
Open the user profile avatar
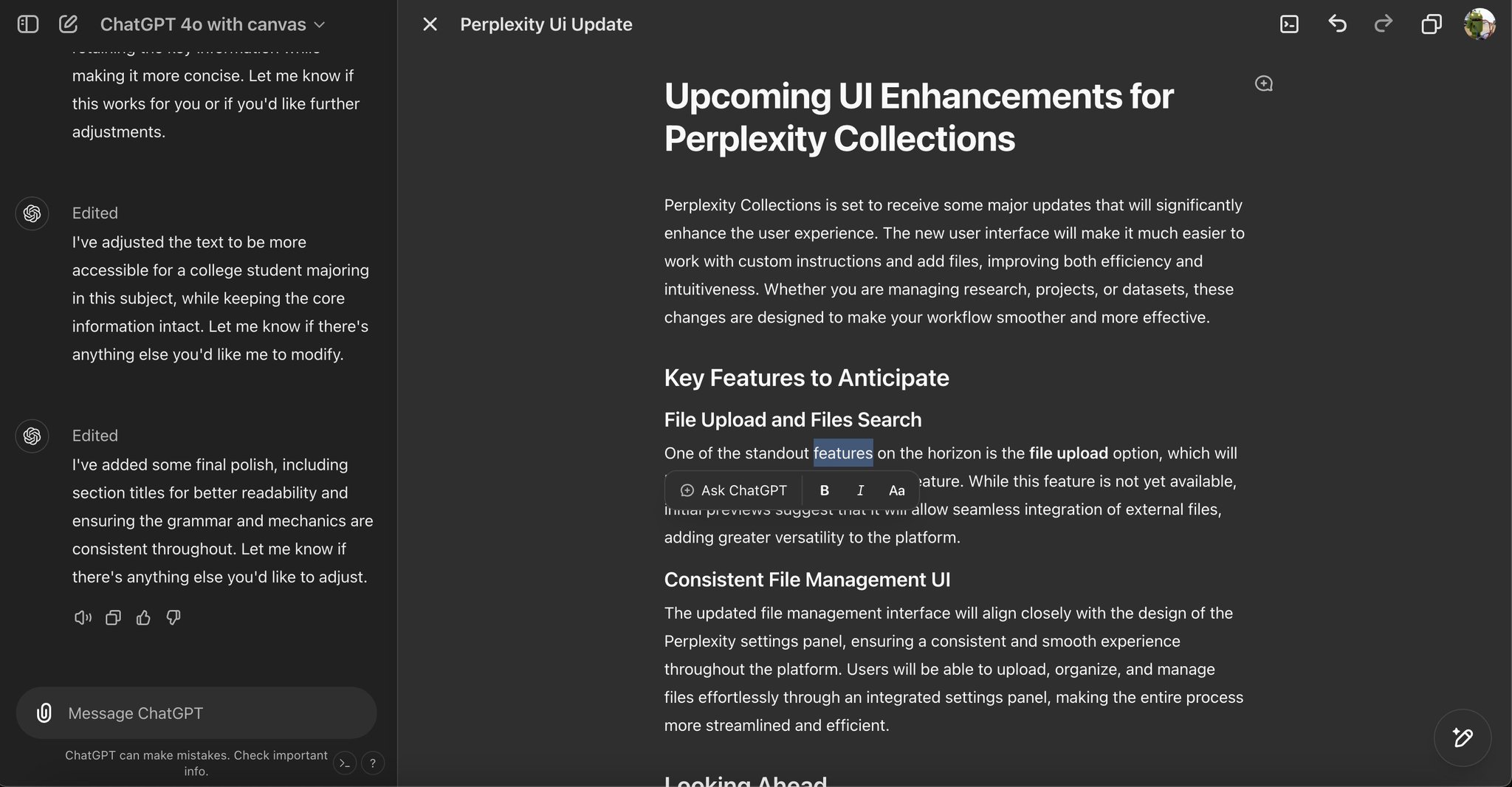[1480, 24]
